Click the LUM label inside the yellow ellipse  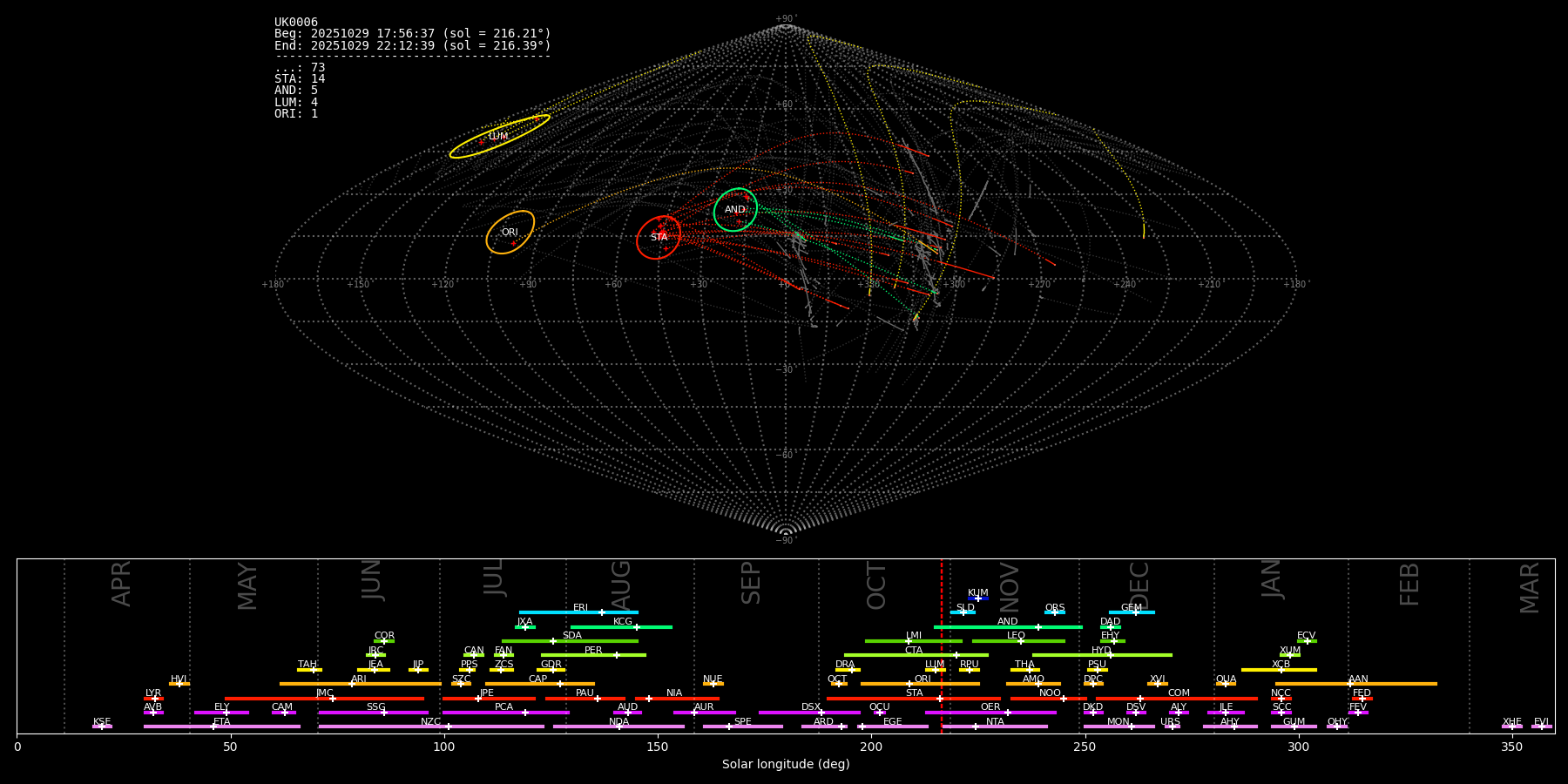point(498,137)
